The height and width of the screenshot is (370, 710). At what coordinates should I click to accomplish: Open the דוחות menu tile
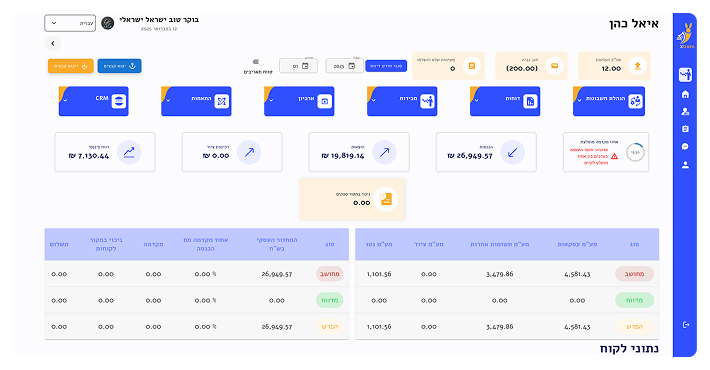click(x=505, y=101)
